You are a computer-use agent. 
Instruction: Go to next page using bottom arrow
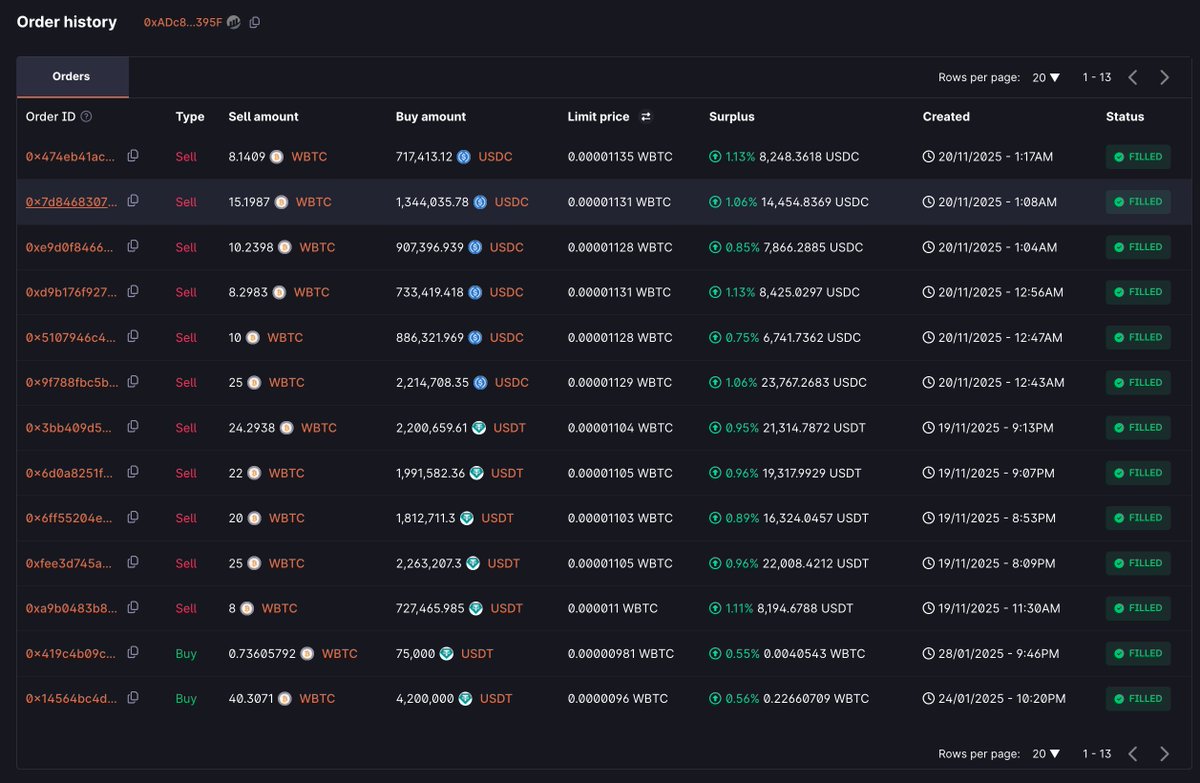[x=1164, y=754]
